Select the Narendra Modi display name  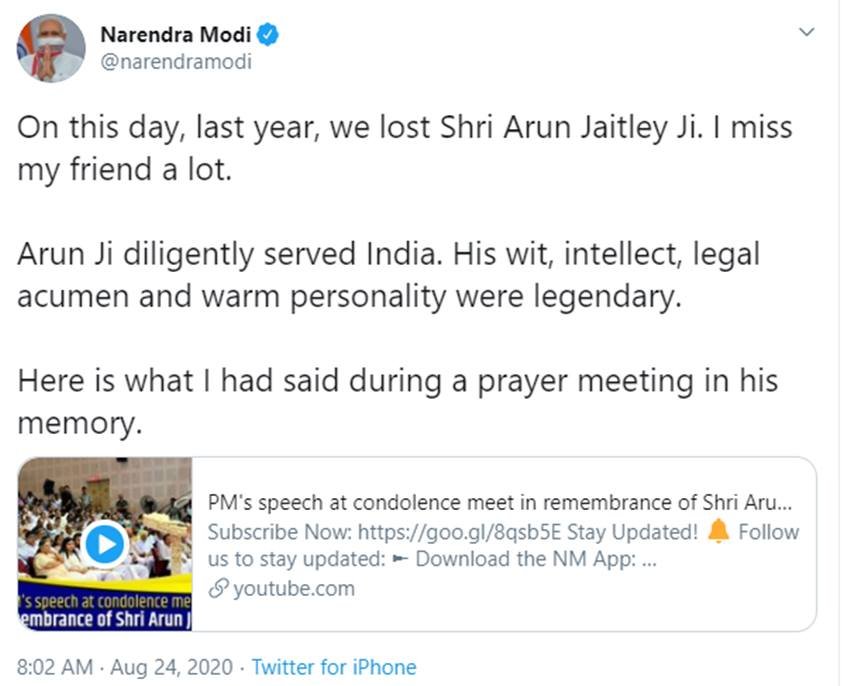pyautogui.click(x=178, y=34)
